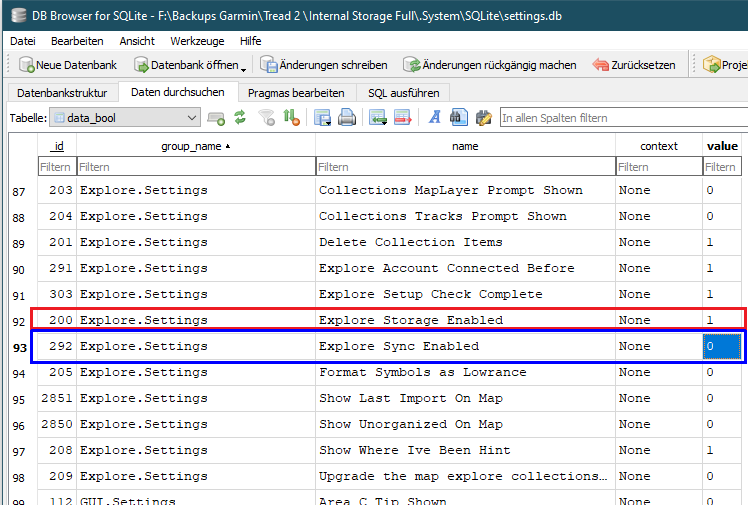This screenshot has height=511, width=748.
Task: Click the _id cell 2850
Action: pos(57,424)
